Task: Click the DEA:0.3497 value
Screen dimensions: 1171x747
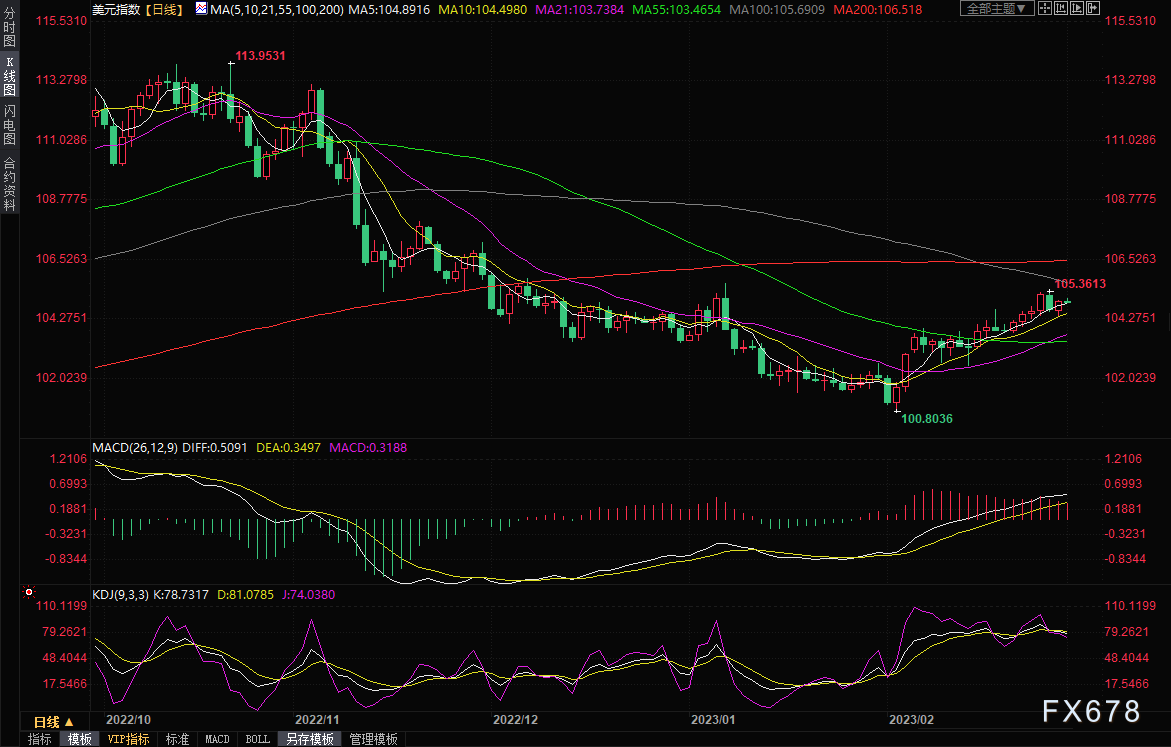Action: (288, 447)
